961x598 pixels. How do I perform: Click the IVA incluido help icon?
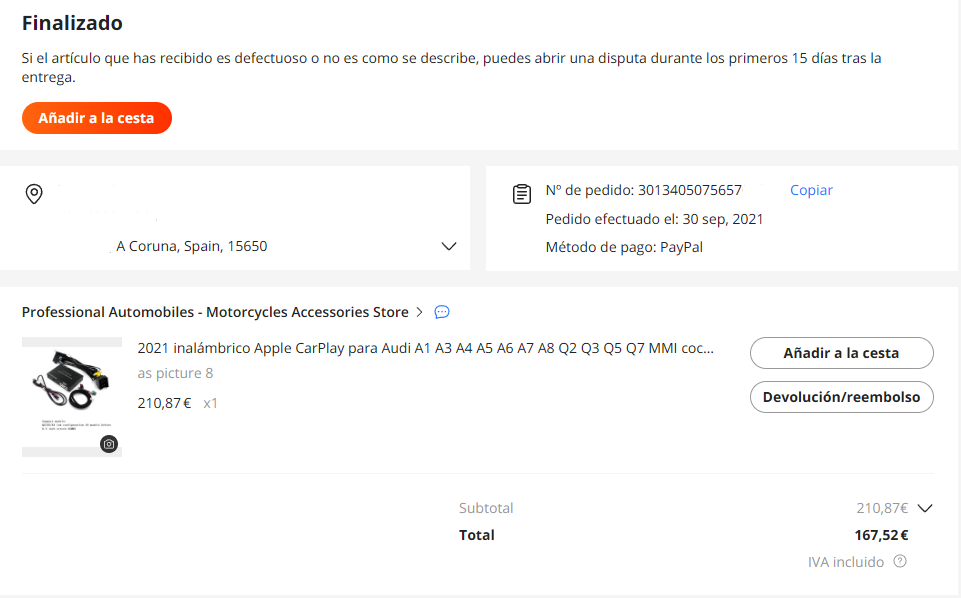900,561
